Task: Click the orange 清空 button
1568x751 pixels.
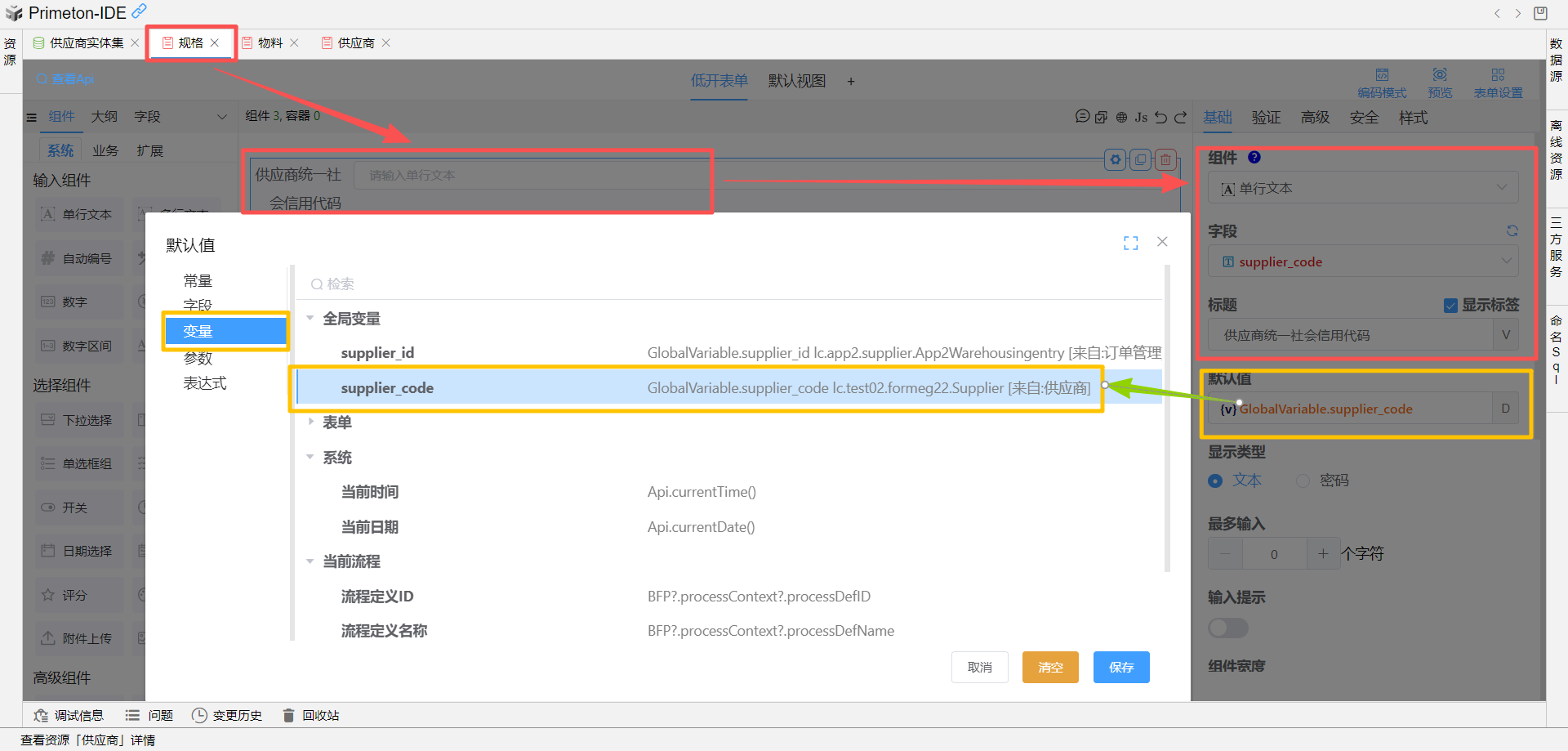Action: click(1050, 667)
